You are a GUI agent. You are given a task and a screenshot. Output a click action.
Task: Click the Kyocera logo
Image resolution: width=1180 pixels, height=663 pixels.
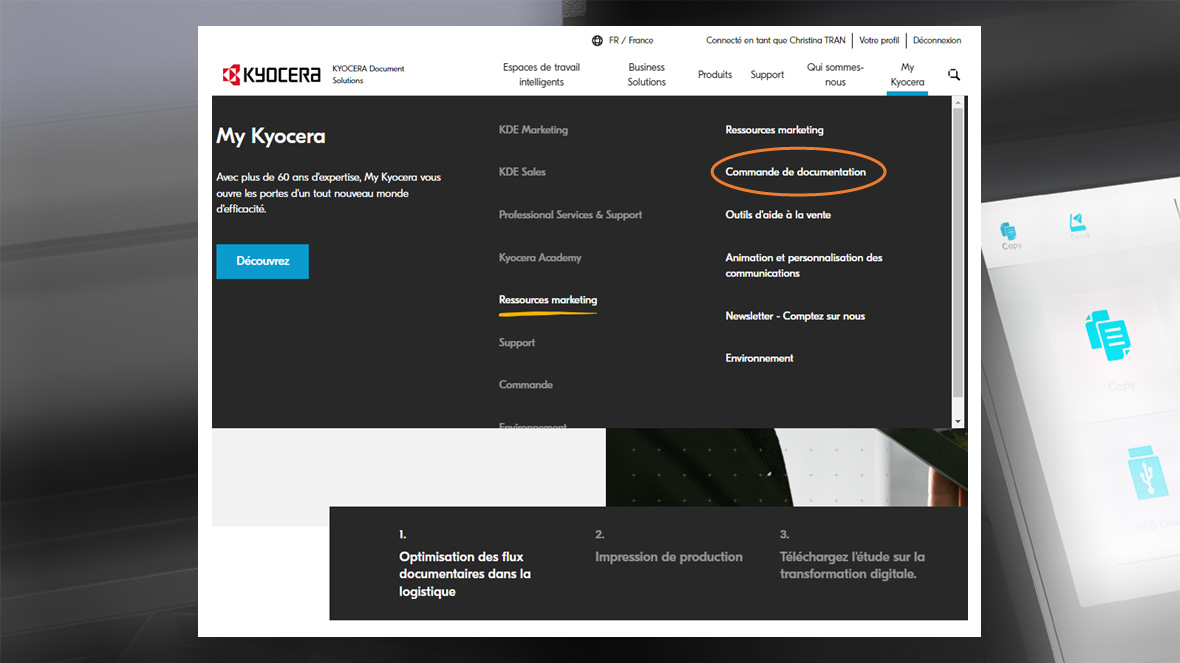coord(272,75)
